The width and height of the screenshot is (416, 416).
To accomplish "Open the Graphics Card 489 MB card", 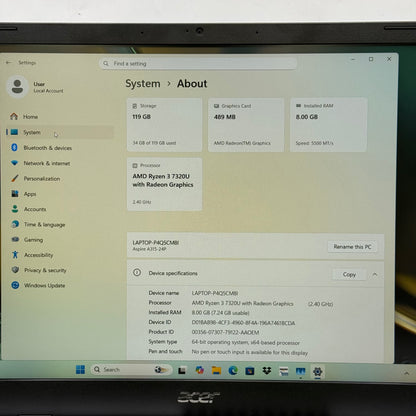I will point(246,125).
